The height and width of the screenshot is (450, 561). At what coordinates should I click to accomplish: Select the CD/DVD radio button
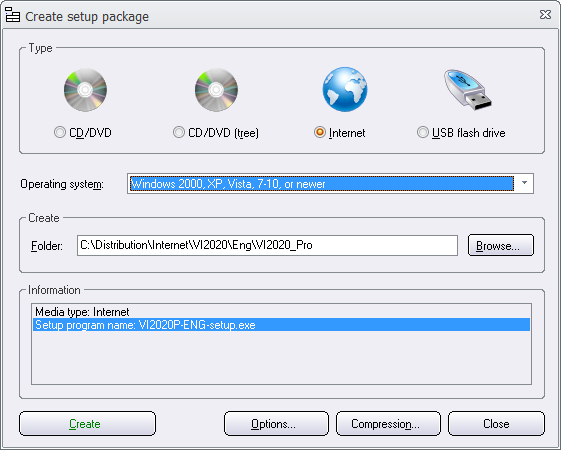pyautogui.click(x=60, y=132)
